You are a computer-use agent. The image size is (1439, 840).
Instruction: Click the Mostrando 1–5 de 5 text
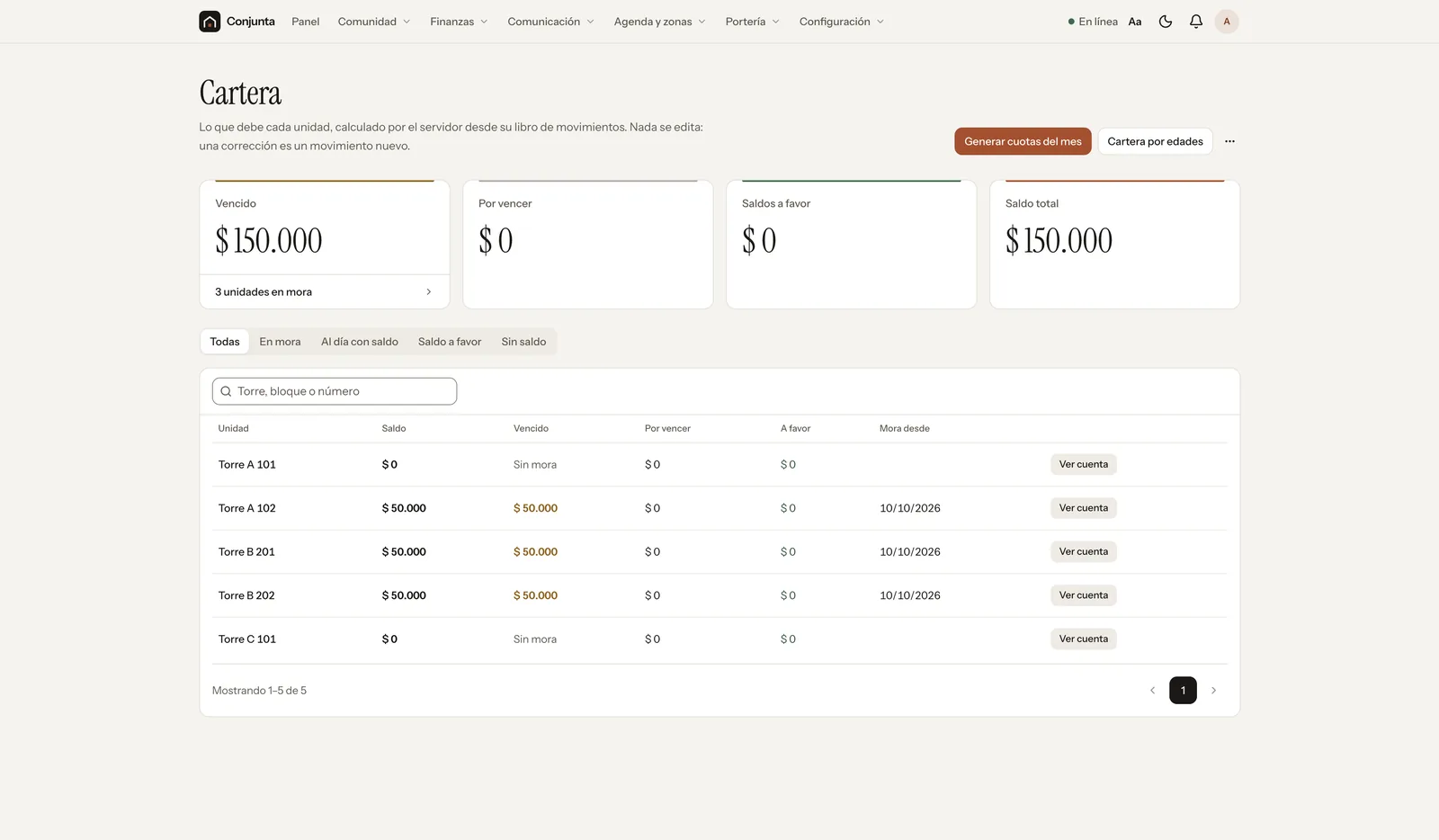pyautogui.click(x=259, y=691)
